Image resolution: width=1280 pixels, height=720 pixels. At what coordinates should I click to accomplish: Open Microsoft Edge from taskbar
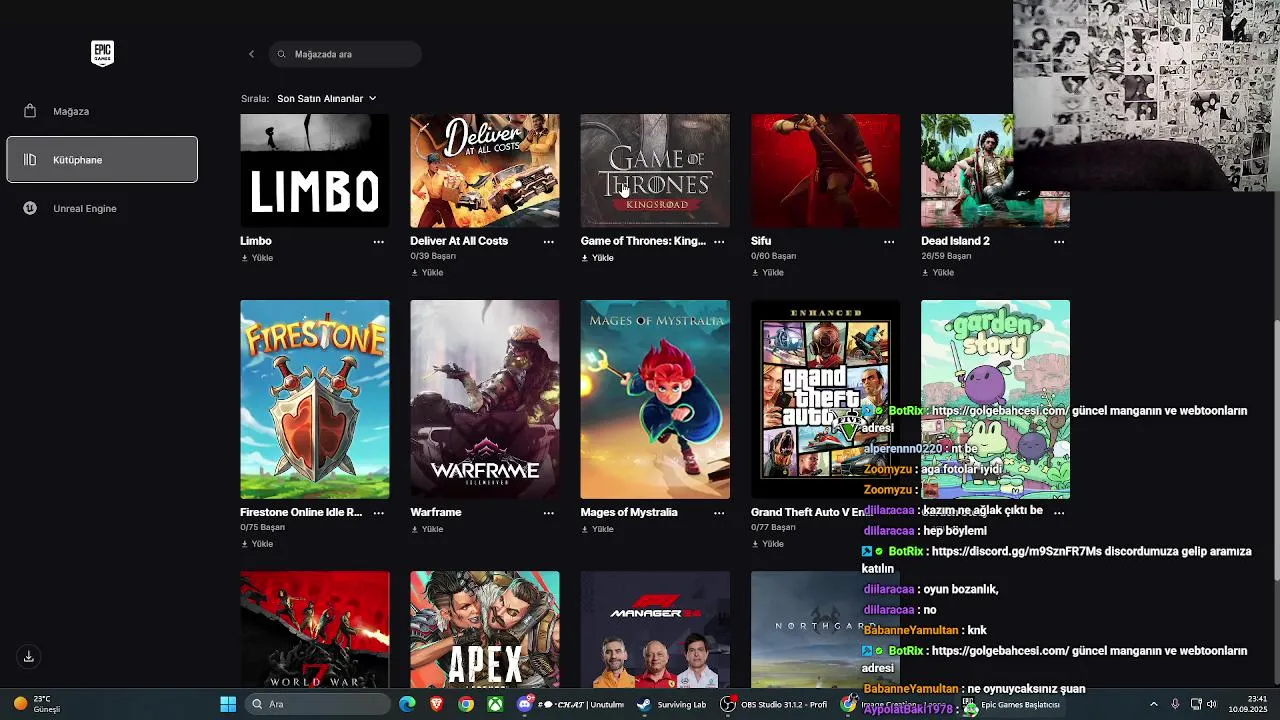407,704
